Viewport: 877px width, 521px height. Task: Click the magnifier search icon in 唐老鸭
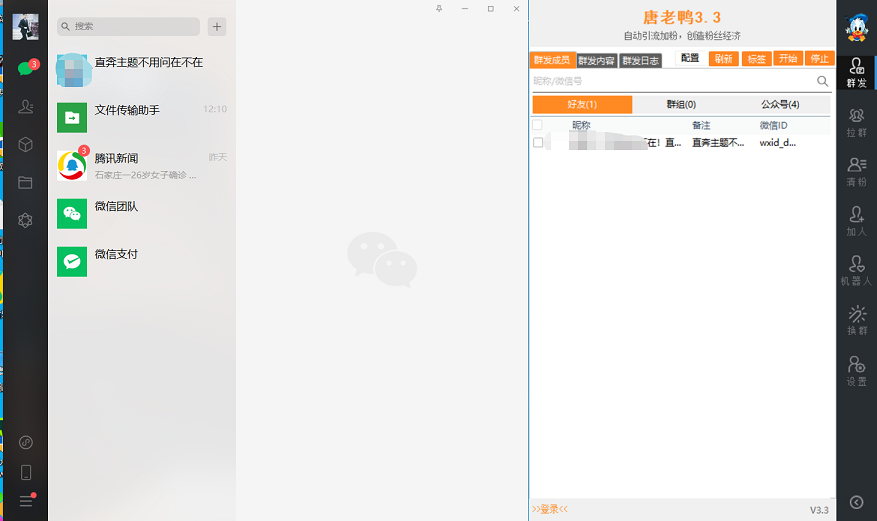(x=822, y=81)
